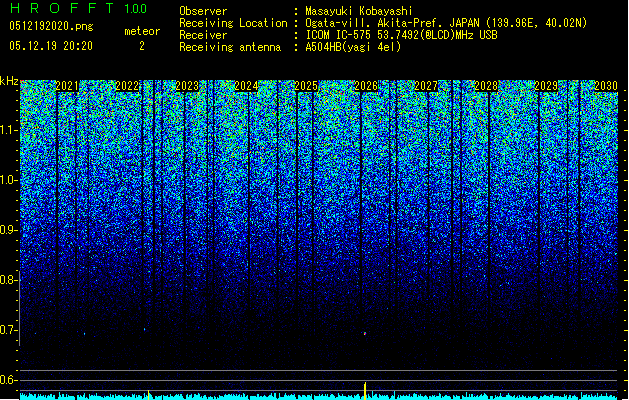Click the 2023 time marker
Viewport: 629px width, 400px height.
point(187,86)
